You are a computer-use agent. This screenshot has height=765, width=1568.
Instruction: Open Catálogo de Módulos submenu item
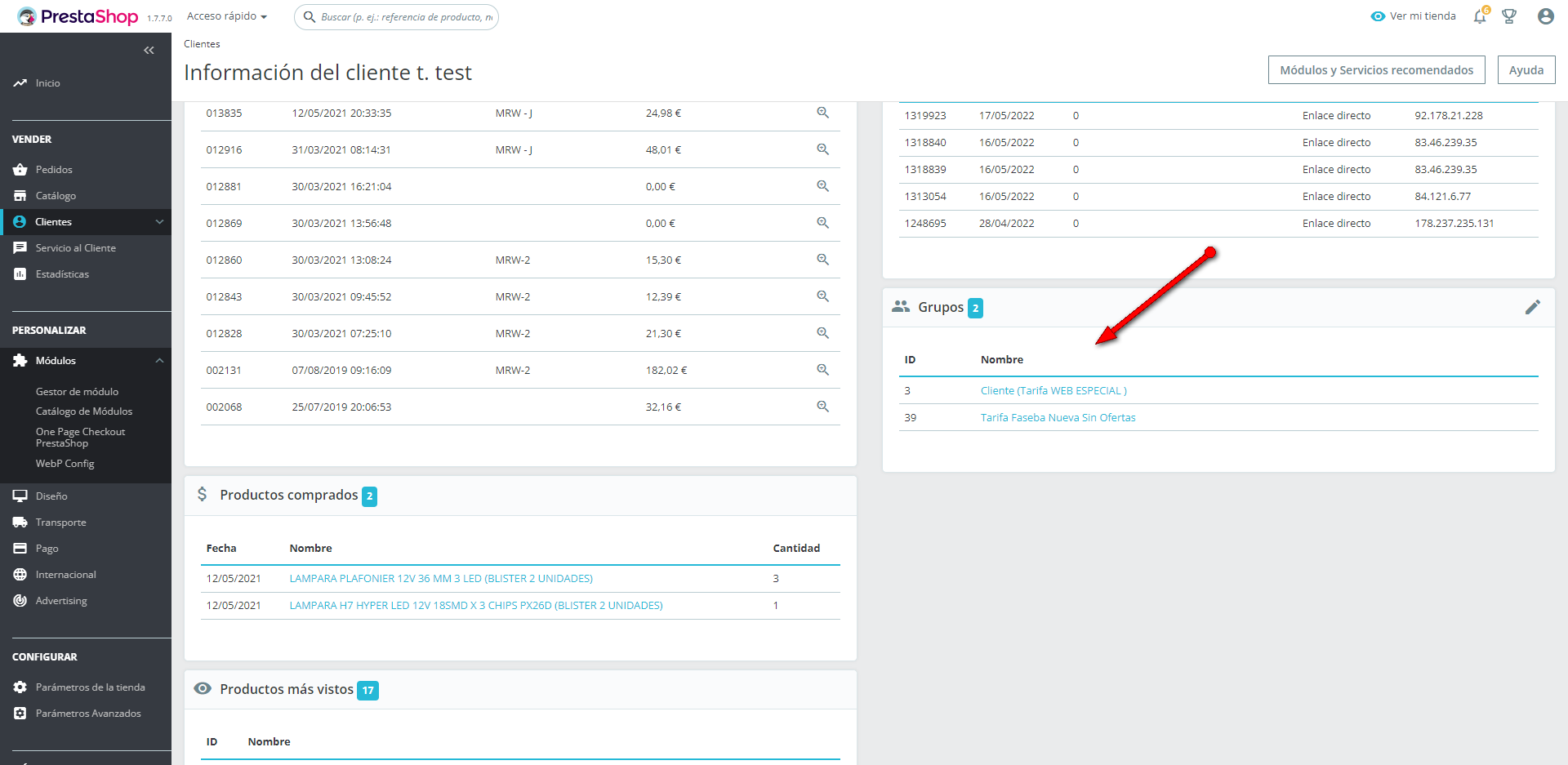click(x=84, y=411)
